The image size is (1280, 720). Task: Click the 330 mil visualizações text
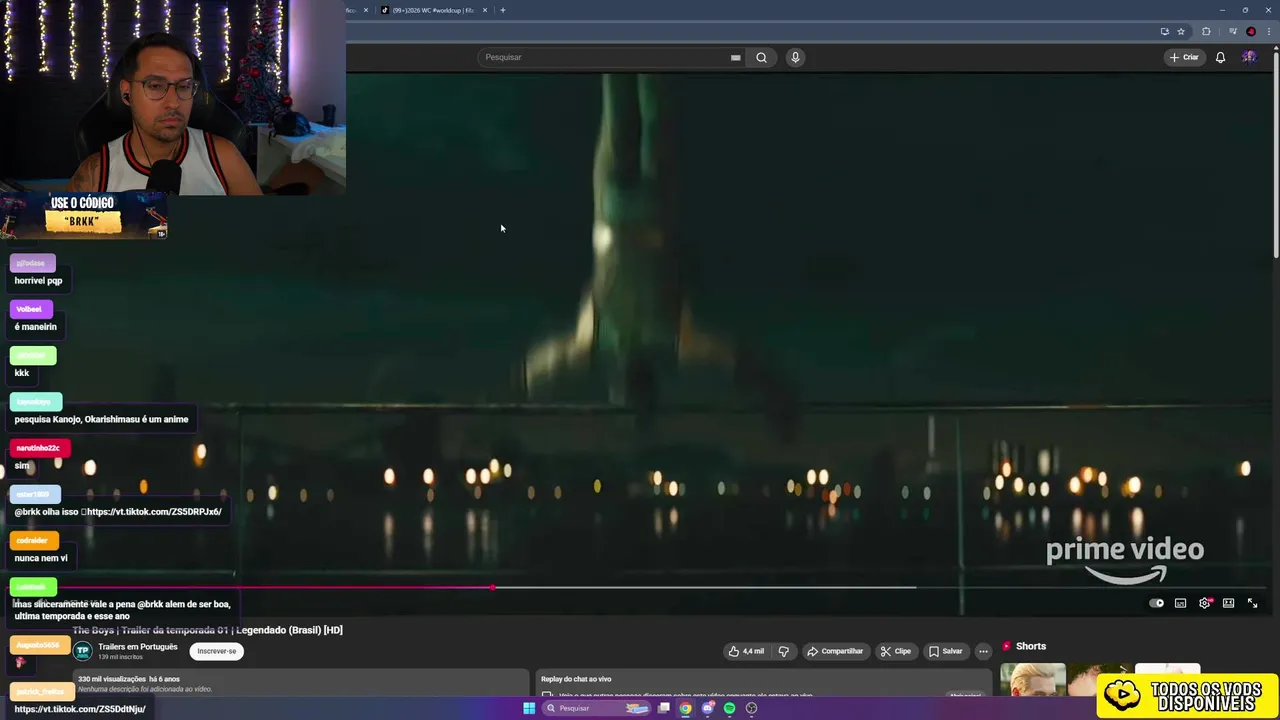click(x=111, y=679)
